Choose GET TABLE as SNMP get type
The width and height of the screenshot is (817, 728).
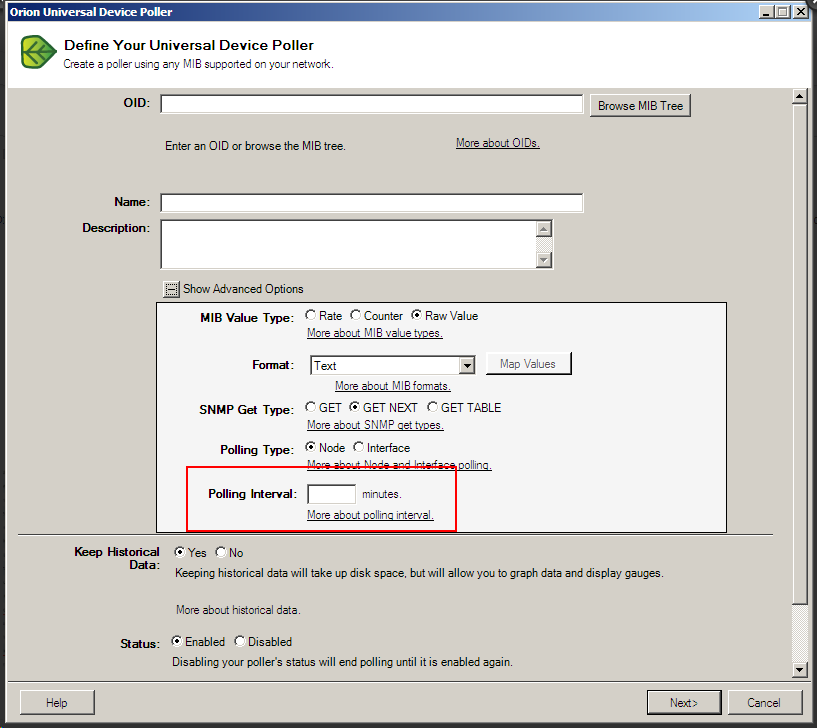pyautogui.click(x=432, y=406)
